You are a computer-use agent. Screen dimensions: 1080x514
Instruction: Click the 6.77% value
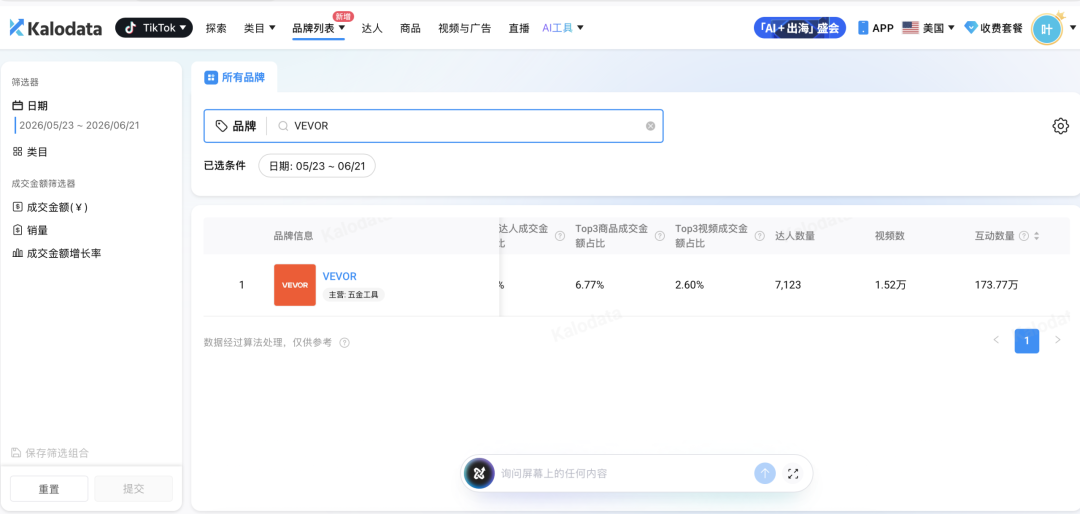click(590, 285)
